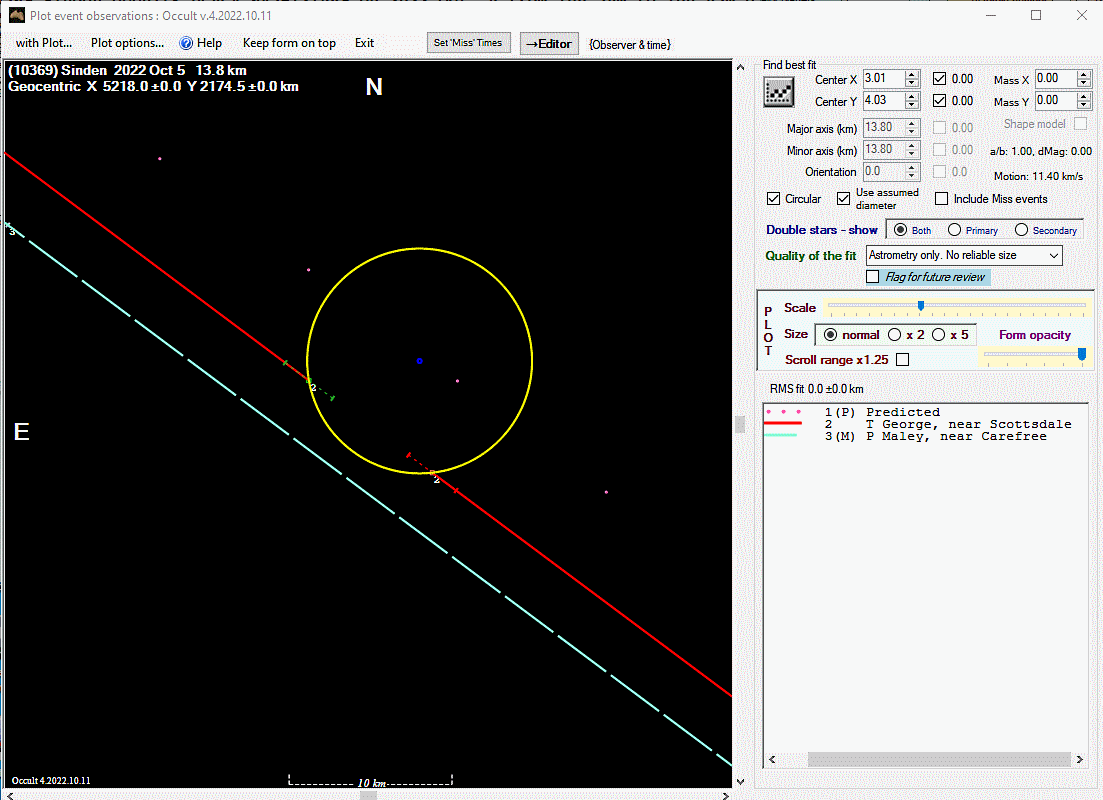
Task: Open Quality of the fit dropdown
Action: [x=964, y=255]
